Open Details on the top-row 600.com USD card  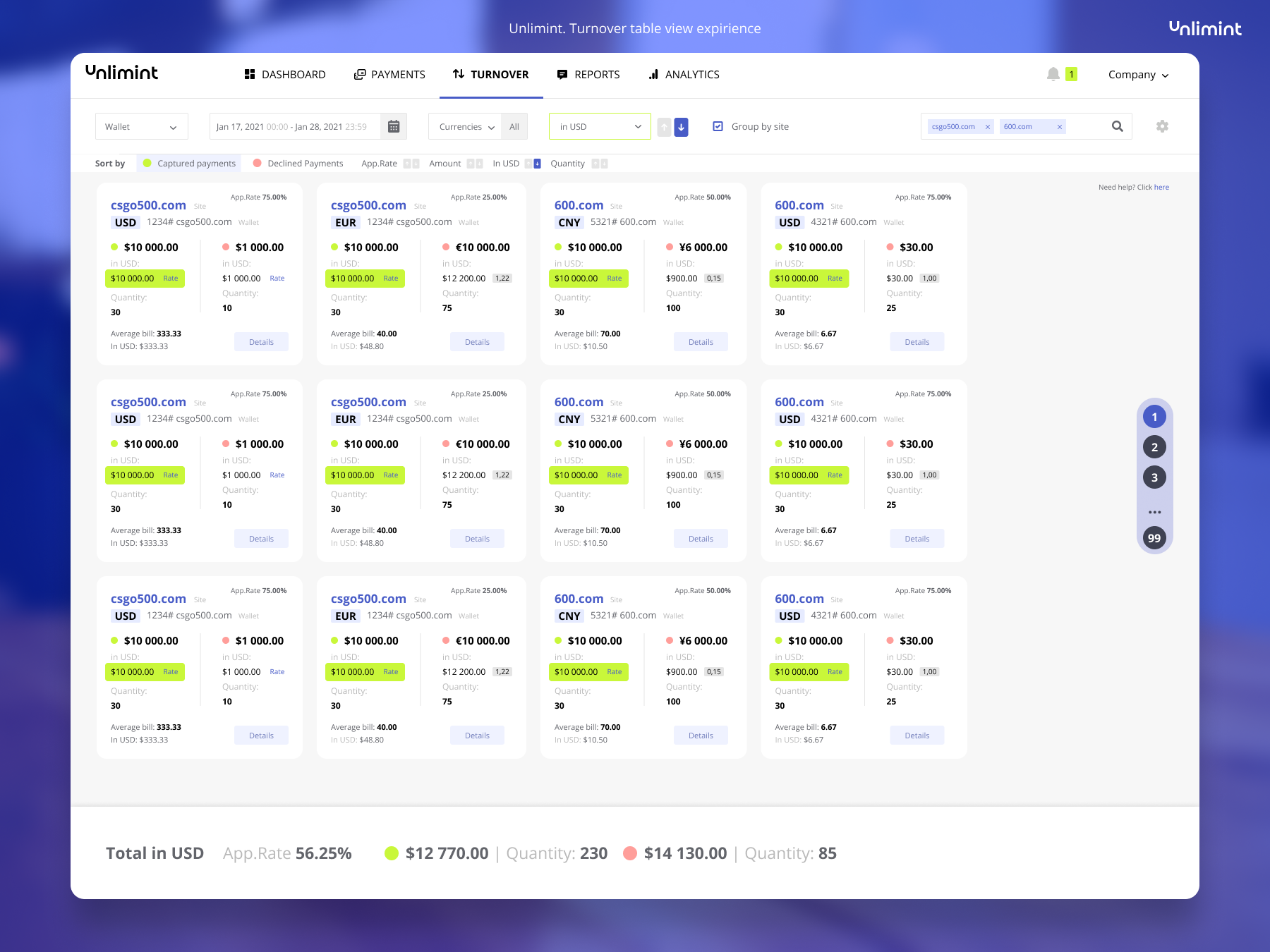pos(917,342)
